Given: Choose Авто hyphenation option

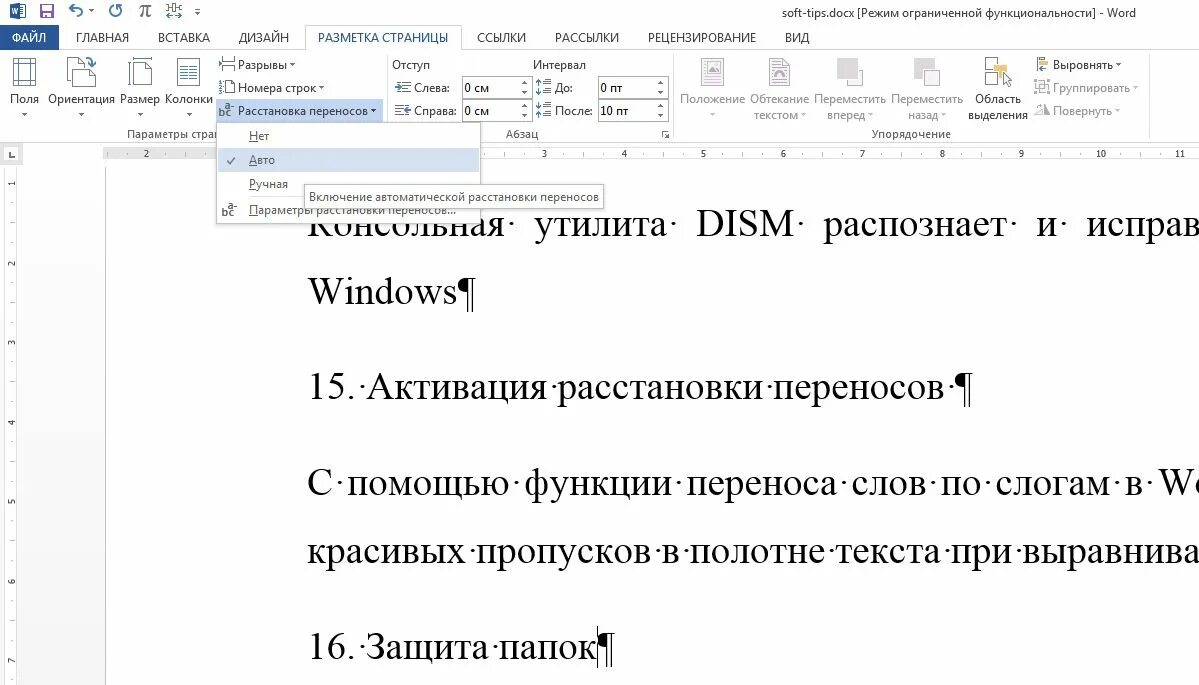Looking at the screenshot, I should tap(349, 160).
